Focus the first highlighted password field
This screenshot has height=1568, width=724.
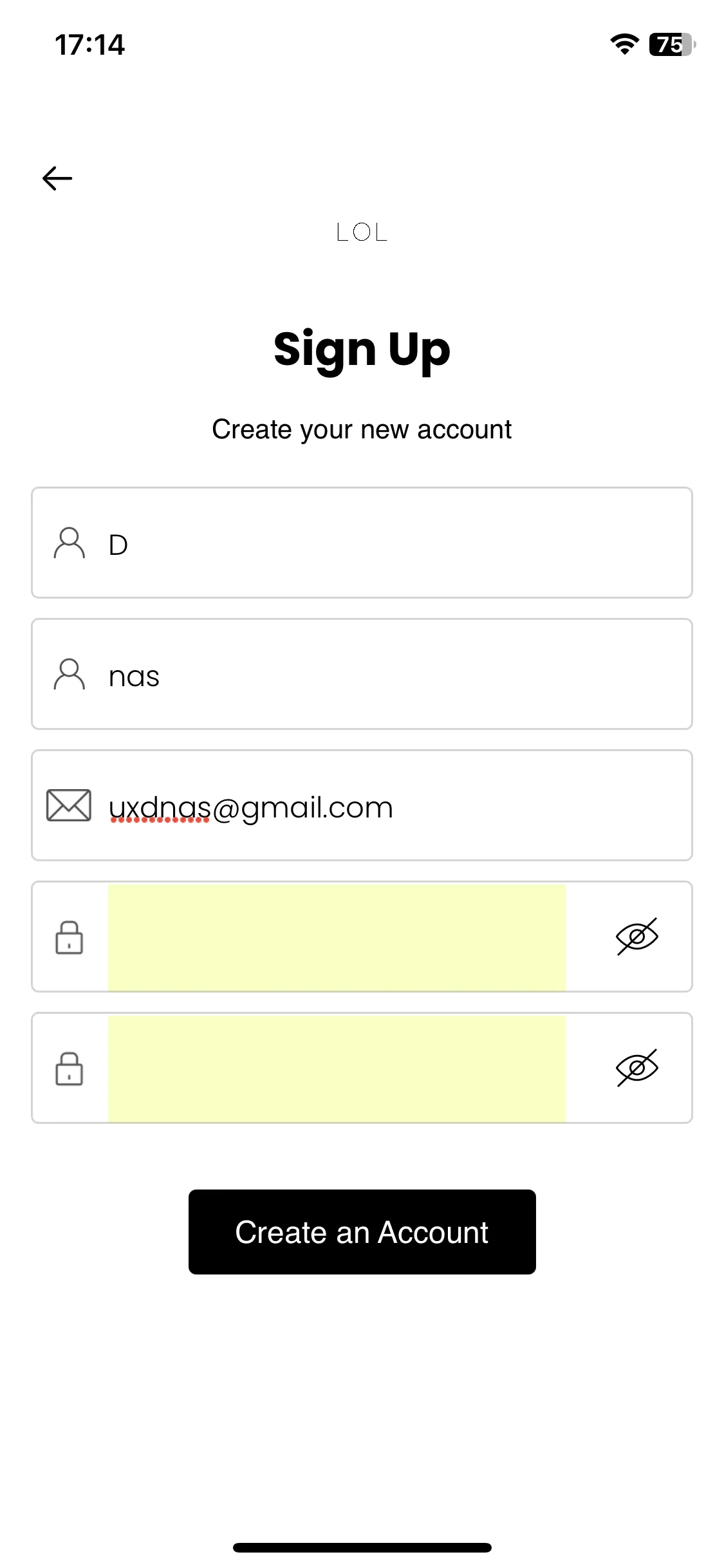pos(337,937)
